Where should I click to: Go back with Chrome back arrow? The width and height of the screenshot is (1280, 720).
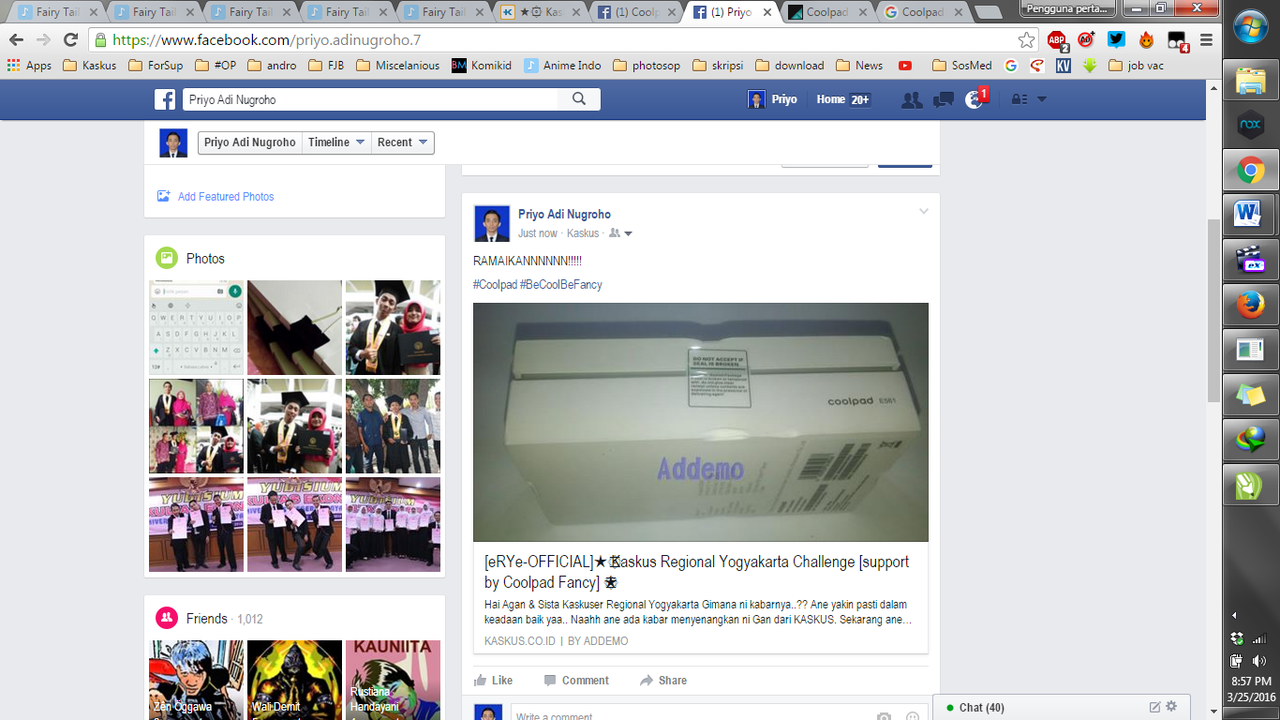pyautogui.click(x=16, y=40)
